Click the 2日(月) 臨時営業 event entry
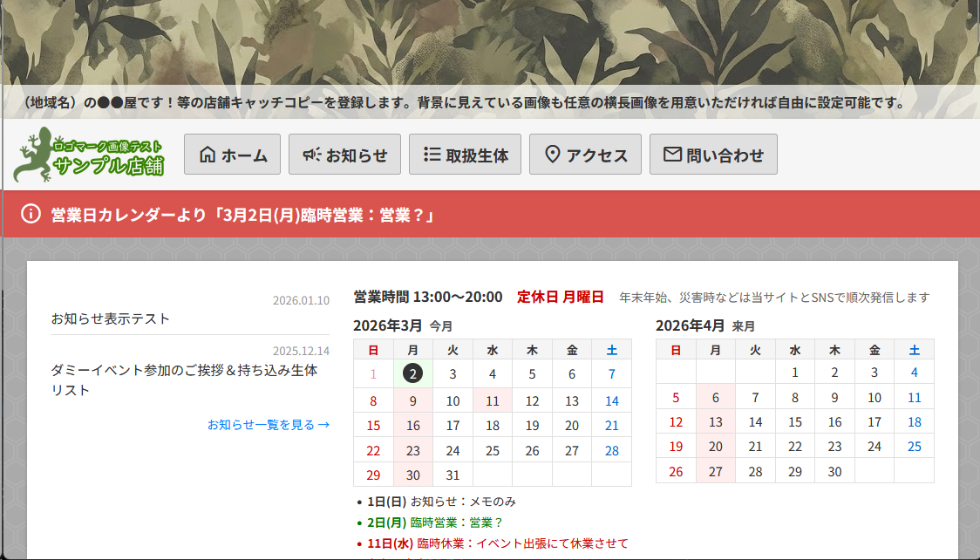The height and width of the screenshot is (560, 980). pyautogui.click(x=435, y=522)
